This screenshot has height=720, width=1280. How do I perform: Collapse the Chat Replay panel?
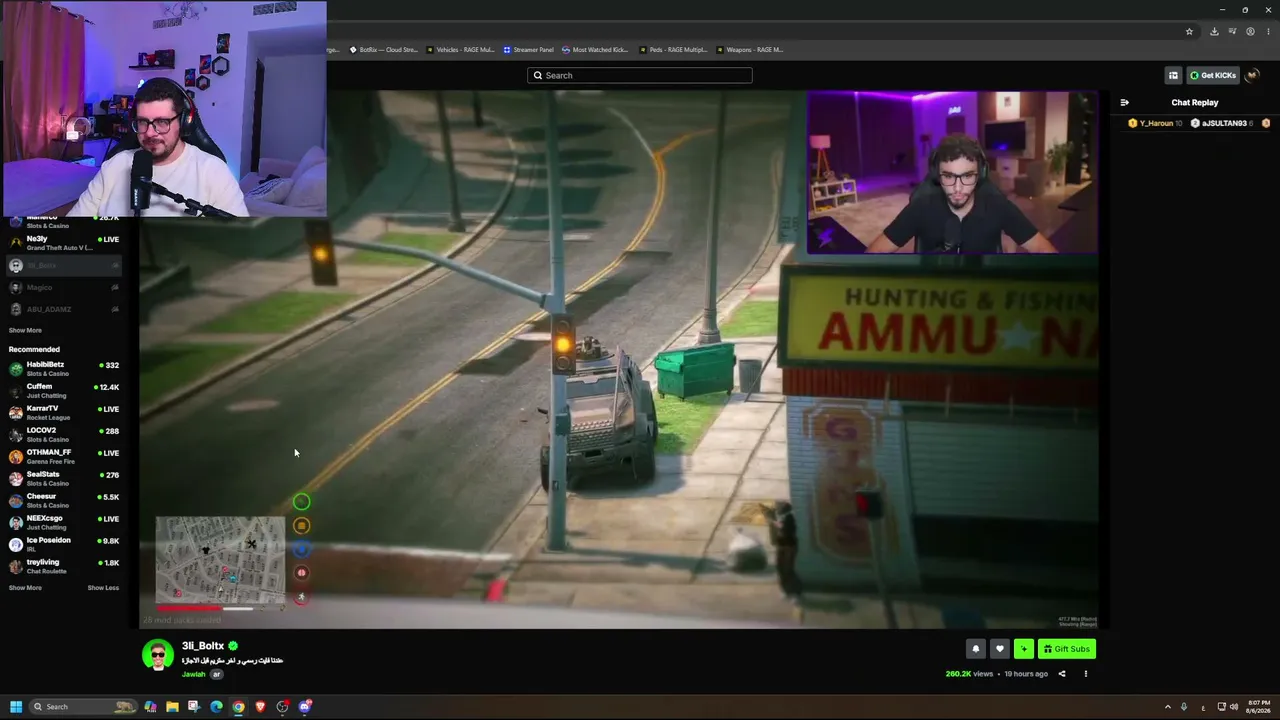pos(1124,102)
